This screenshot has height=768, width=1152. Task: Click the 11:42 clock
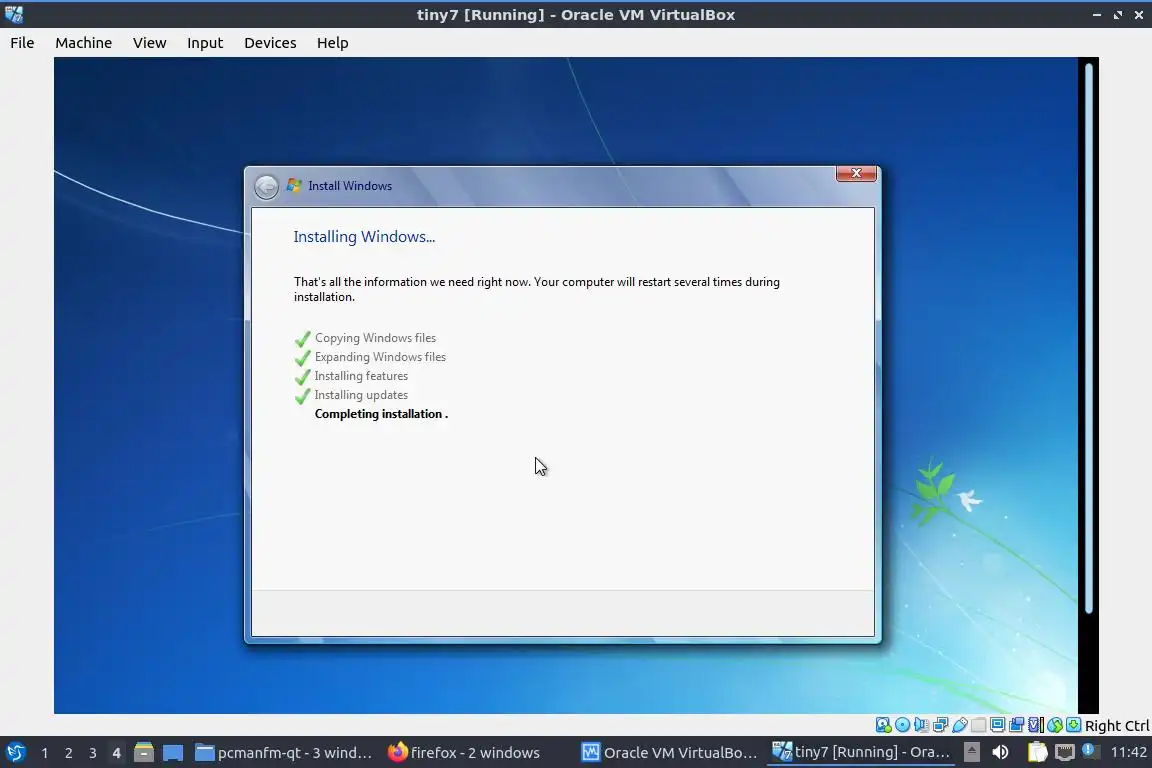click(x=1128, y=752)
